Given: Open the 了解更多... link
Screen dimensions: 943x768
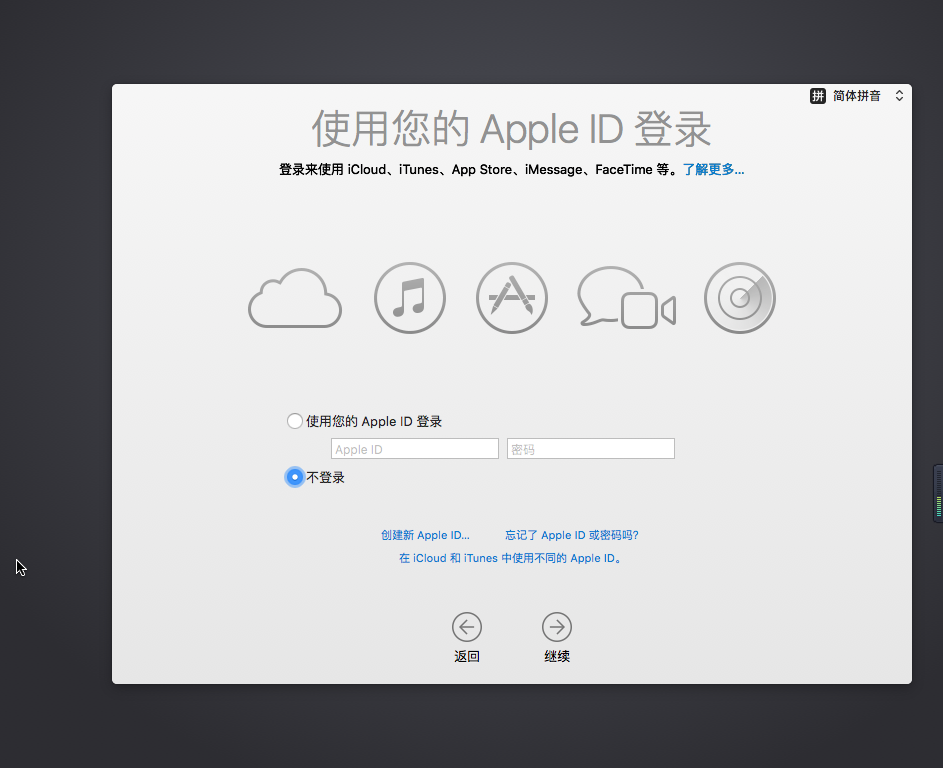Looking at the screenshot, I should [x=713, y=170].
